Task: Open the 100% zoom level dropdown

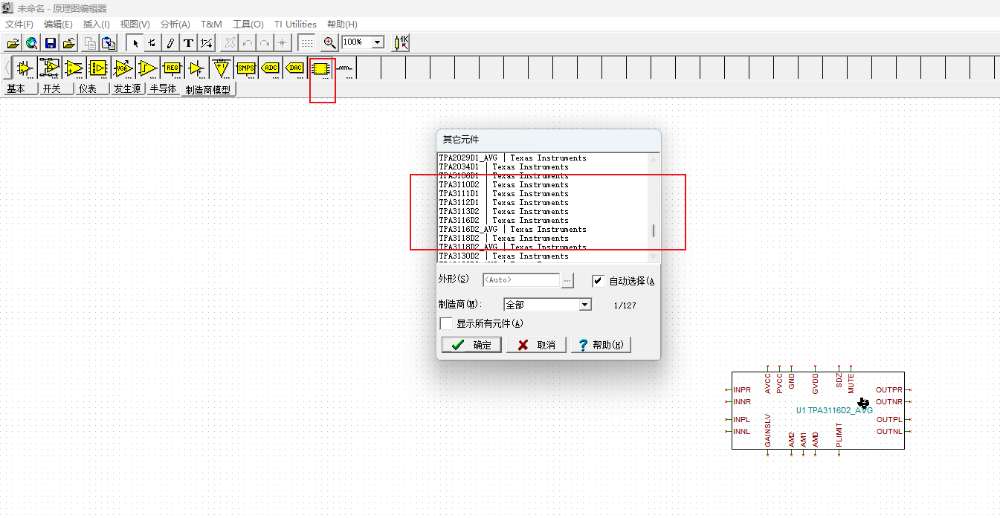Action: tap(378, 42)
